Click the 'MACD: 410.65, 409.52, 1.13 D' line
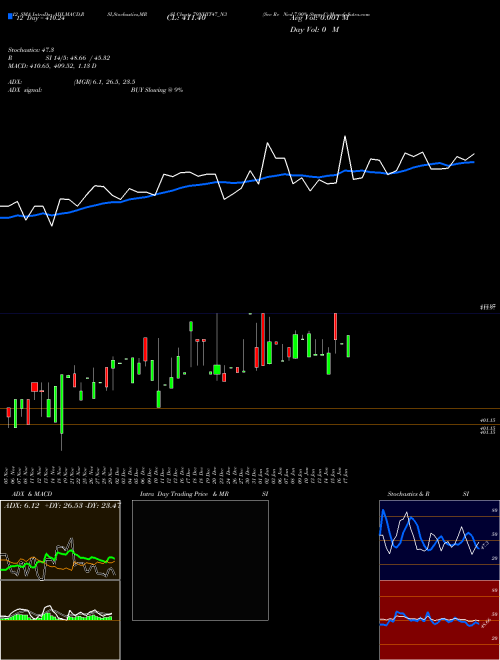 pyautogui.click(x=52, y=66)
